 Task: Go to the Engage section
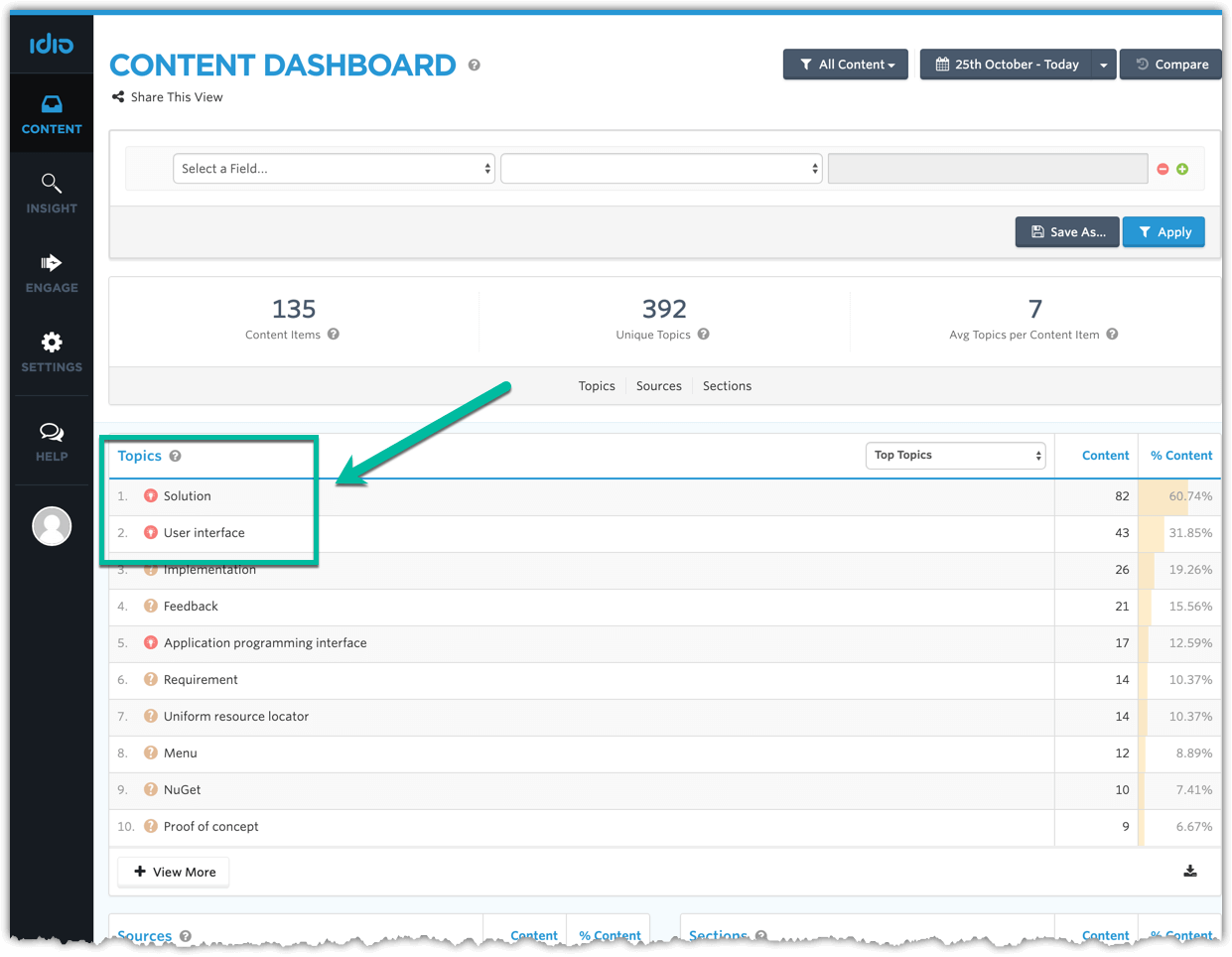coord(52,273)
